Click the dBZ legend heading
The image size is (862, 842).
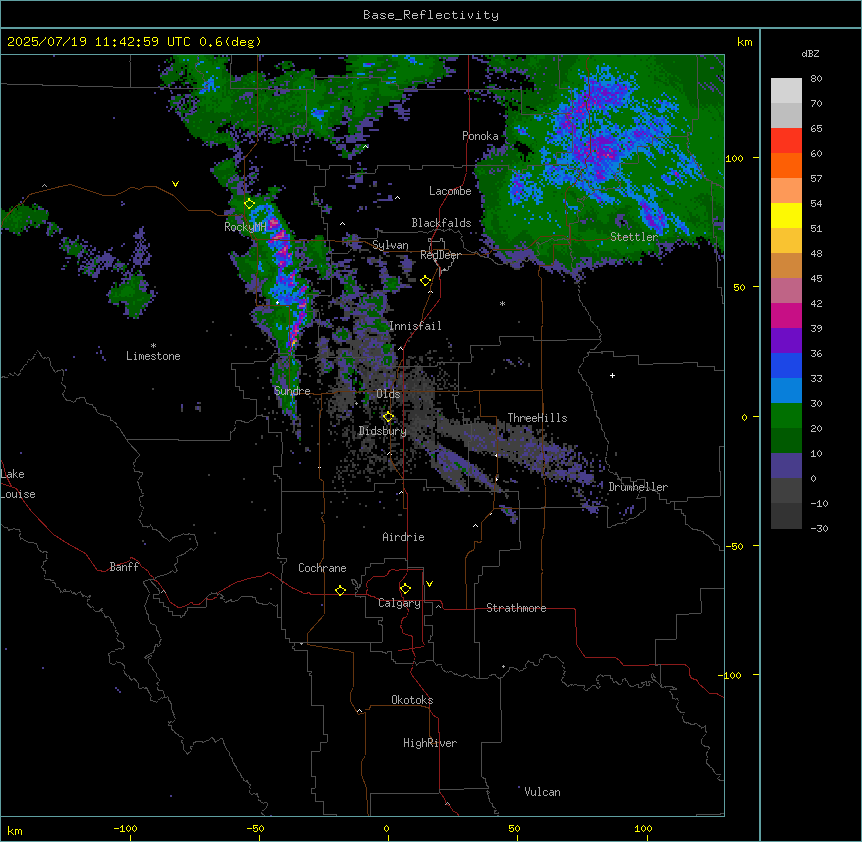click(x=810, y=53)
